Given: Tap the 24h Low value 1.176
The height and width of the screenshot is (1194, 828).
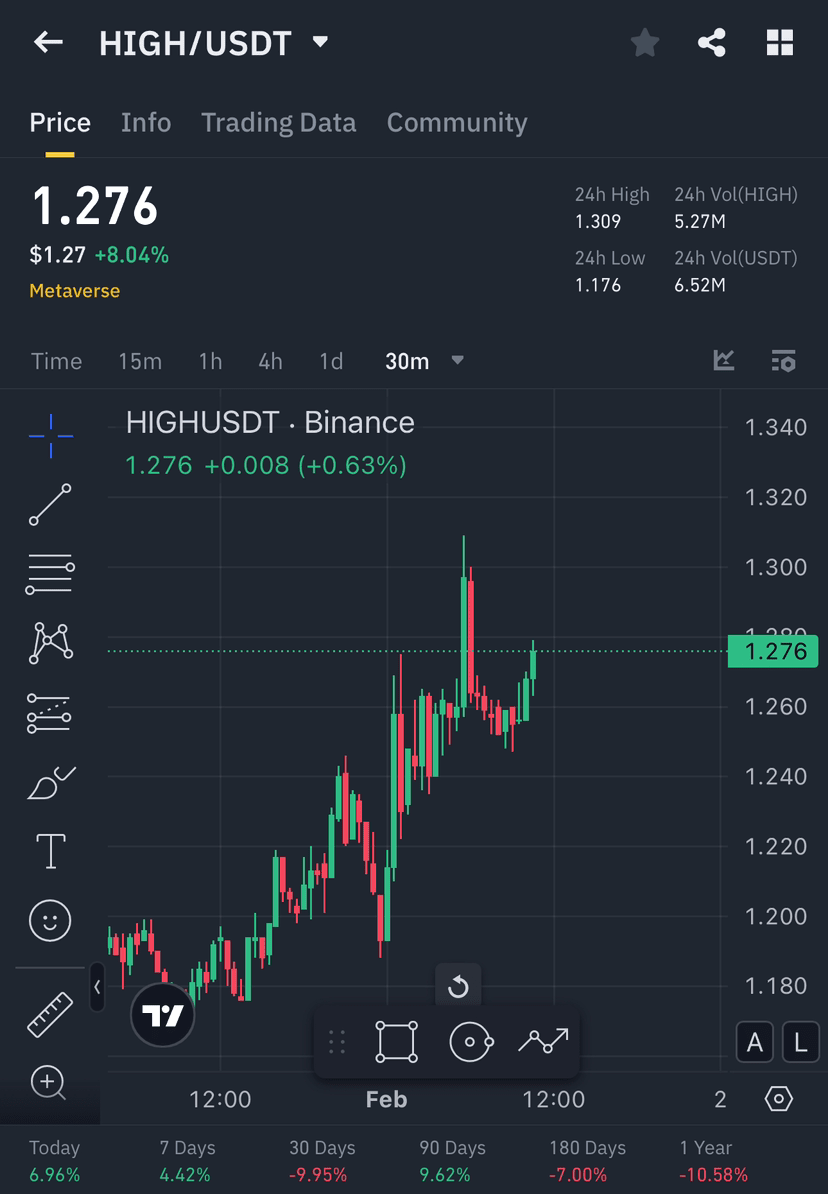Looking at the screenshot, I should click(x=598, y=286).
